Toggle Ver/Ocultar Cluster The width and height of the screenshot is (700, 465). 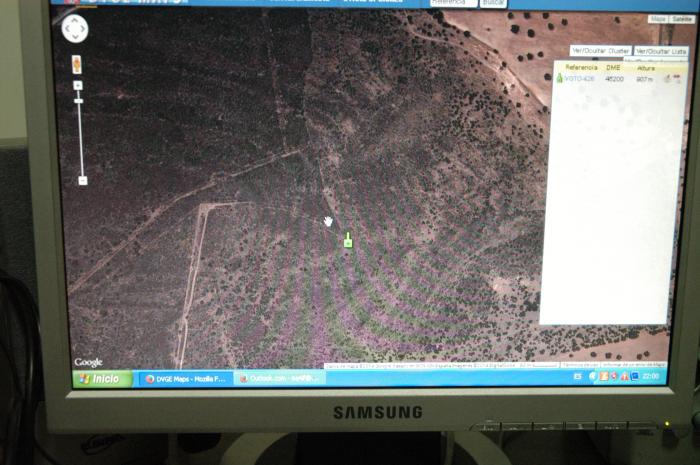click(600, 51)
